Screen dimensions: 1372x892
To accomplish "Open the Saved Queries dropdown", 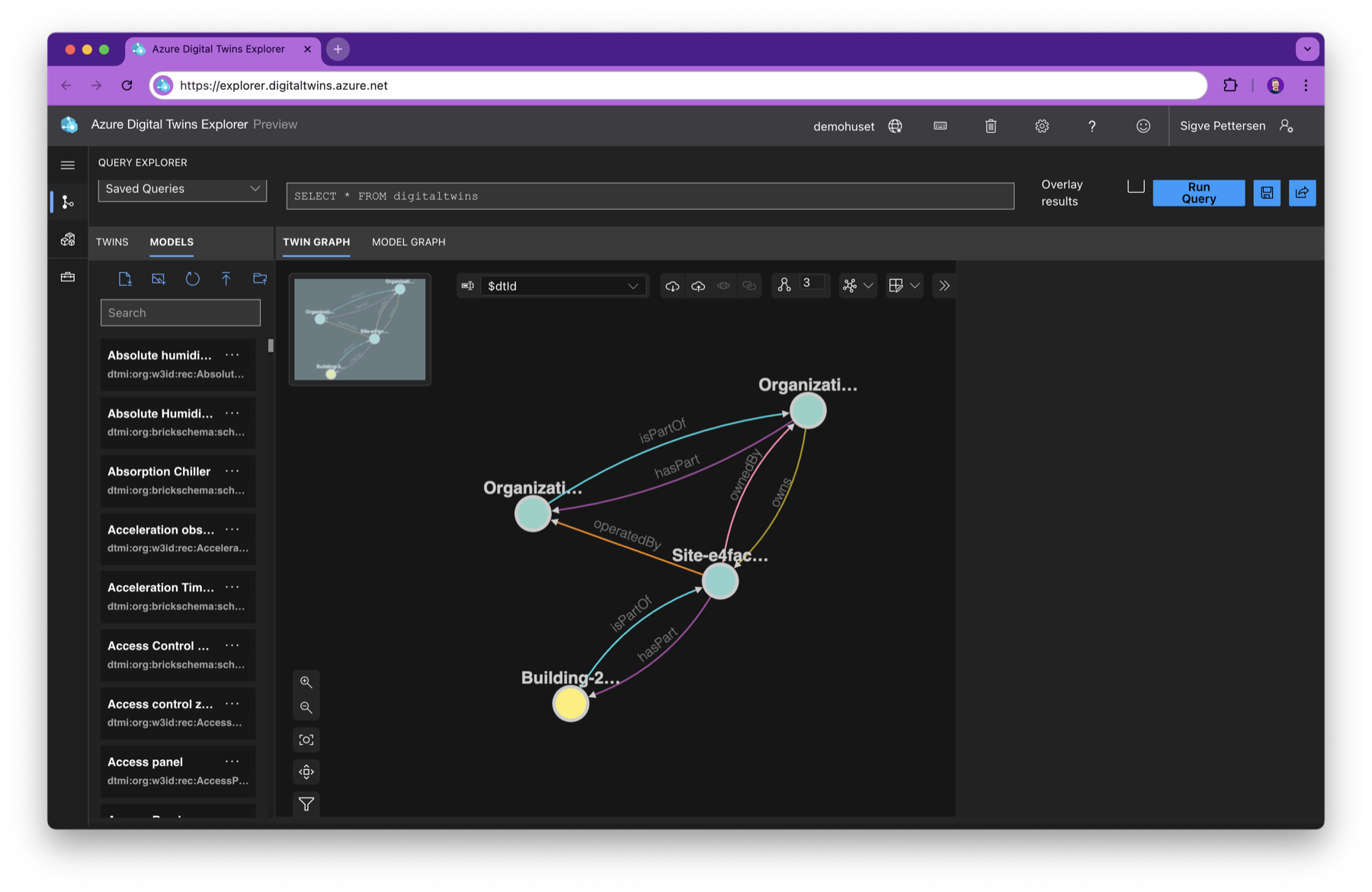I will click(x=182, y=189).
